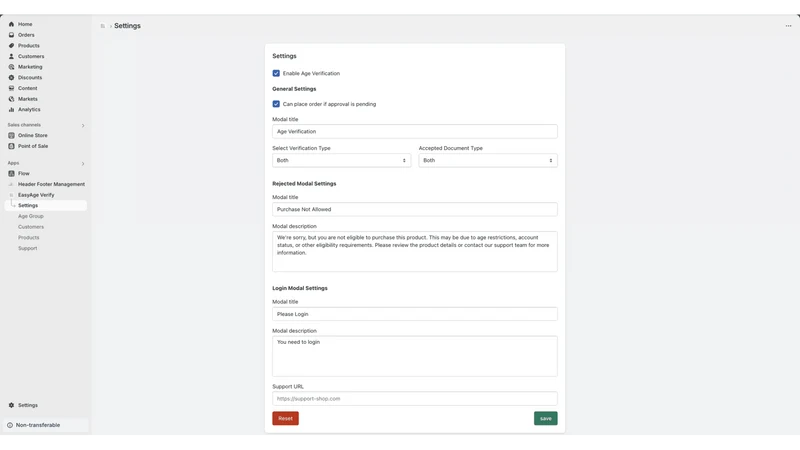Open Online Store sales channel
The image size is (800, 450).
[33, 135]
